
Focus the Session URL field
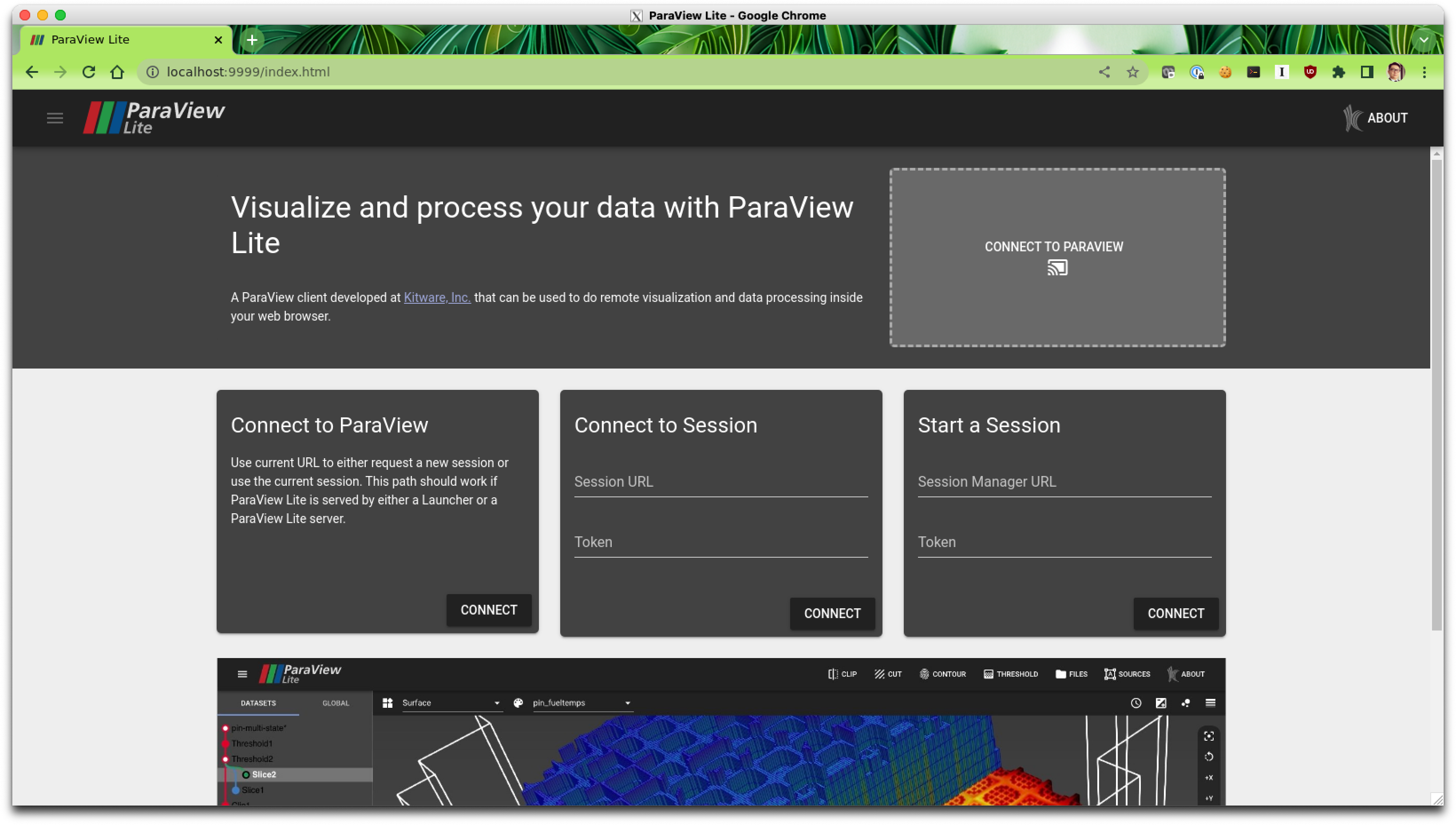[x=720, y=482]
